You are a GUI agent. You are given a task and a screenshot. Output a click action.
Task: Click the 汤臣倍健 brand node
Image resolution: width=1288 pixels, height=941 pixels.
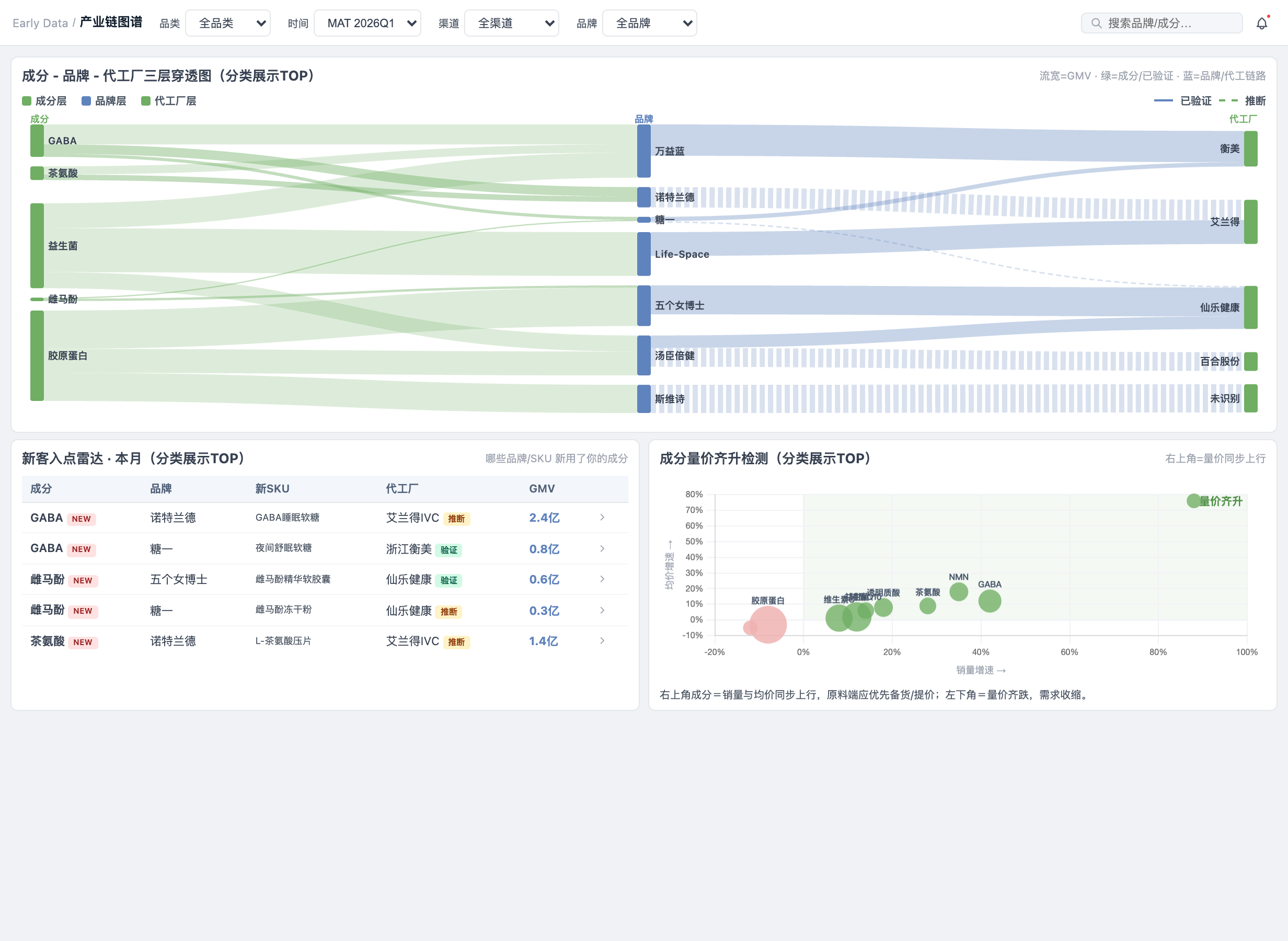643,355
